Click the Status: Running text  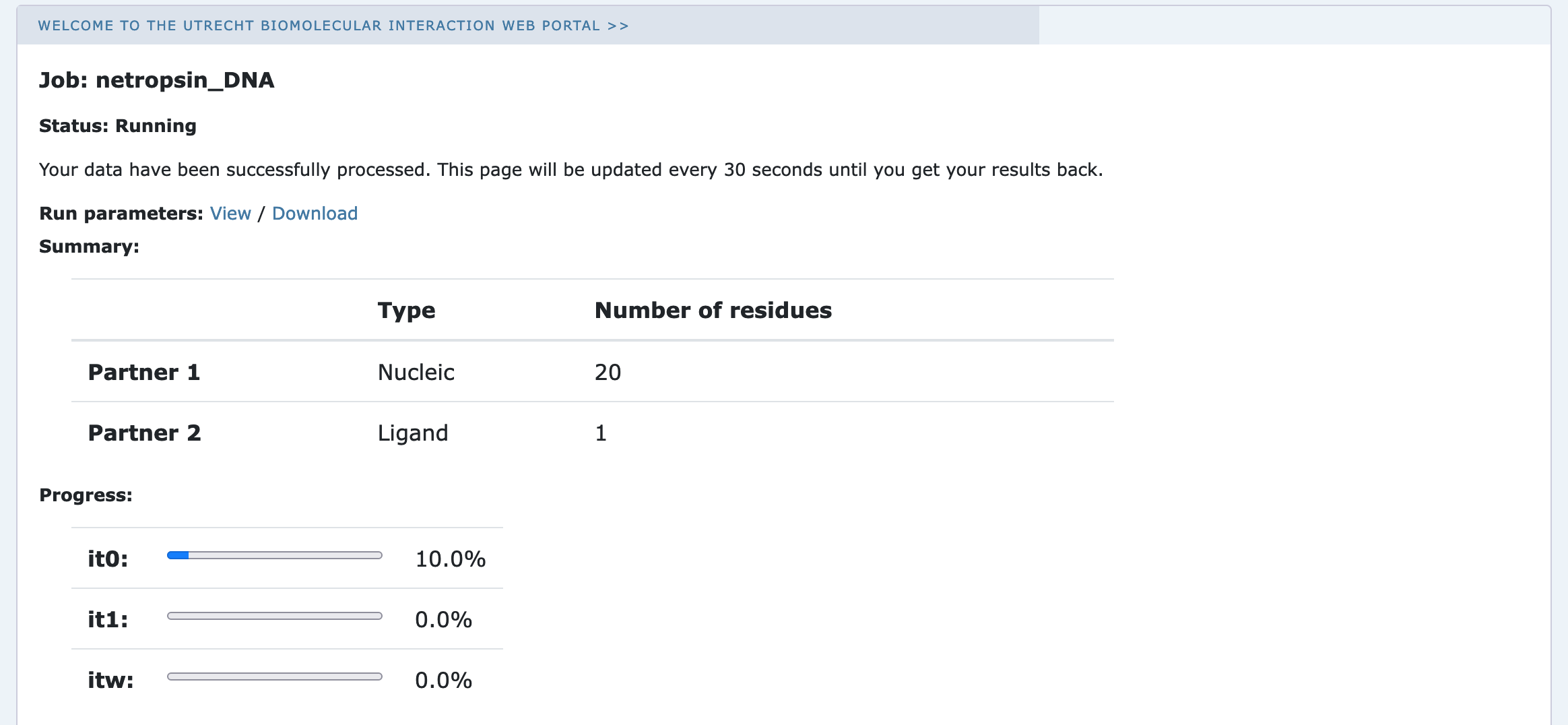[118, 126]
